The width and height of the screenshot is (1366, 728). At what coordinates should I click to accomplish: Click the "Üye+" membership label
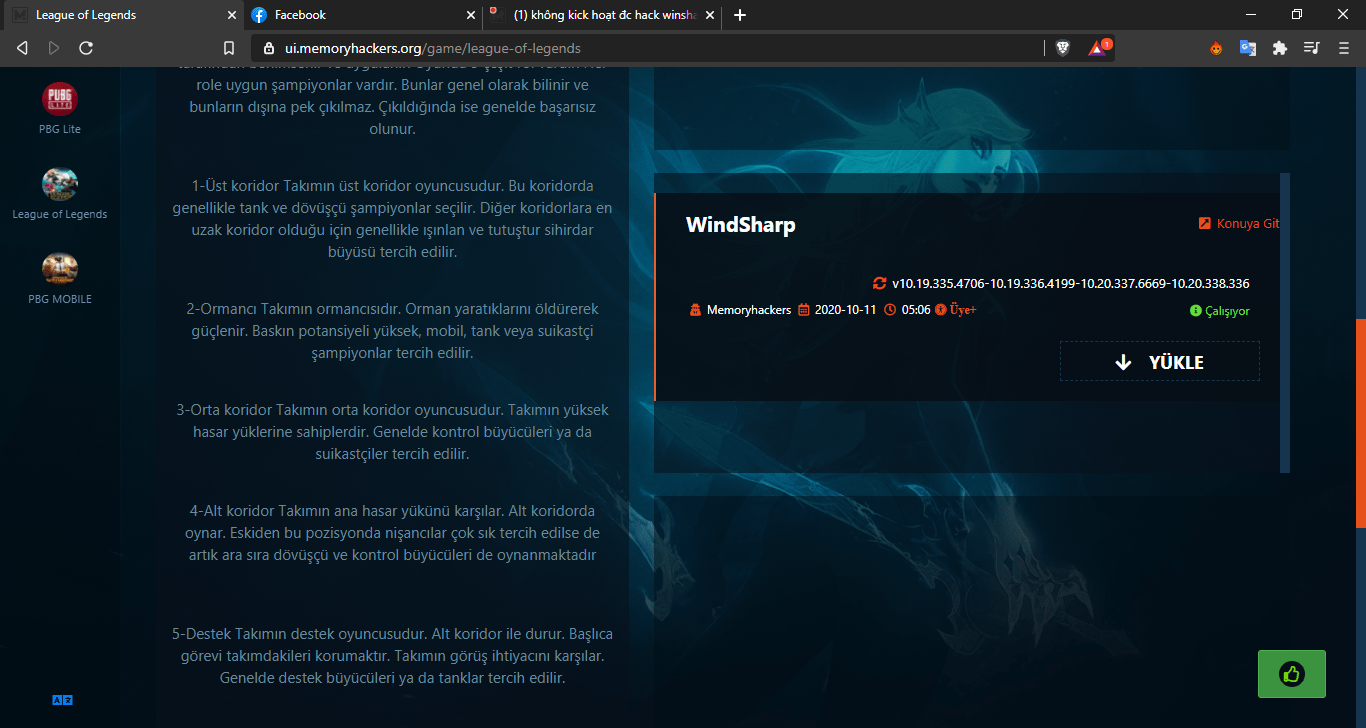tap(963, 310)
